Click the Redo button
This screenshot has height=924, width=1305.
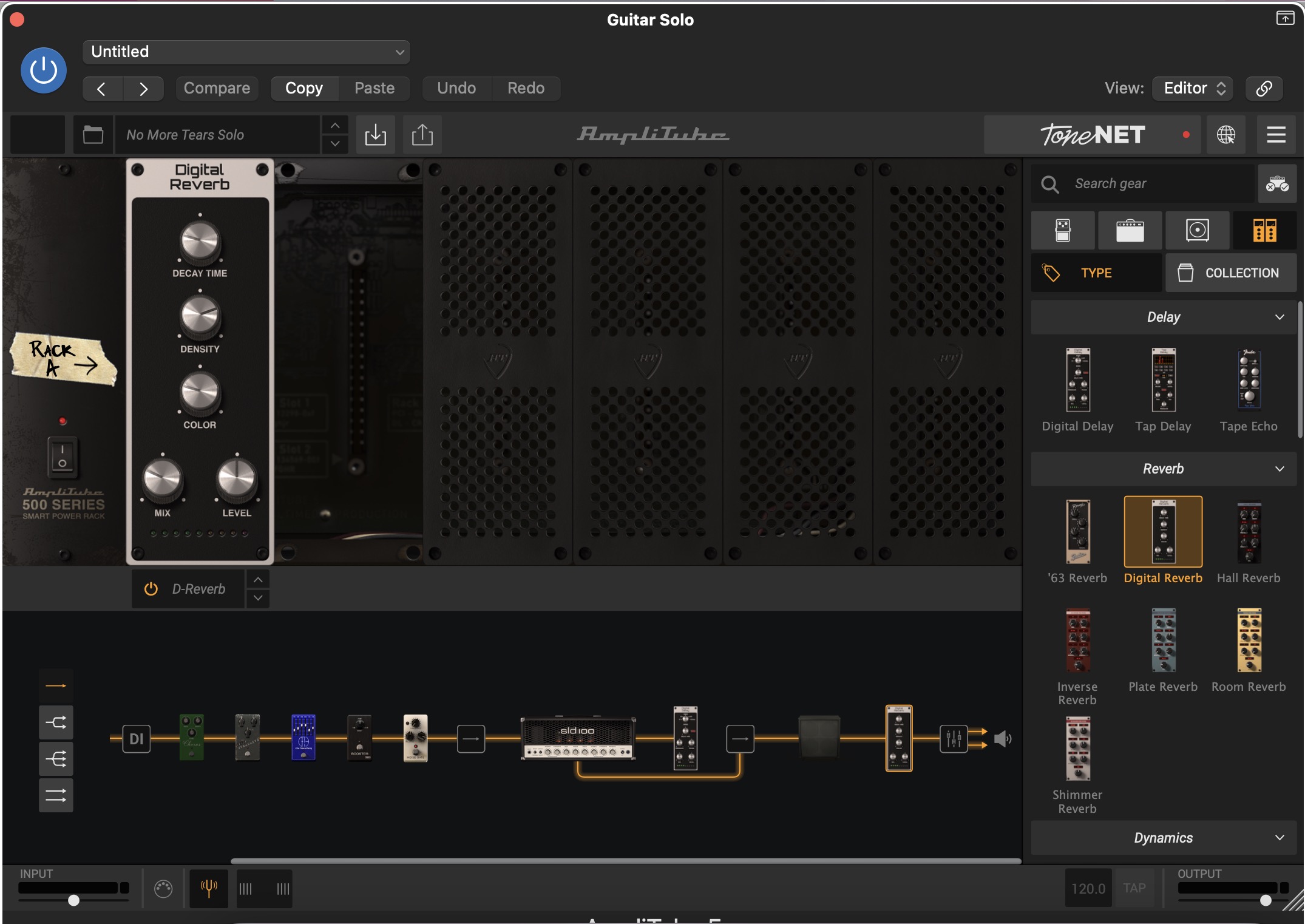click(x=526, y=88)
